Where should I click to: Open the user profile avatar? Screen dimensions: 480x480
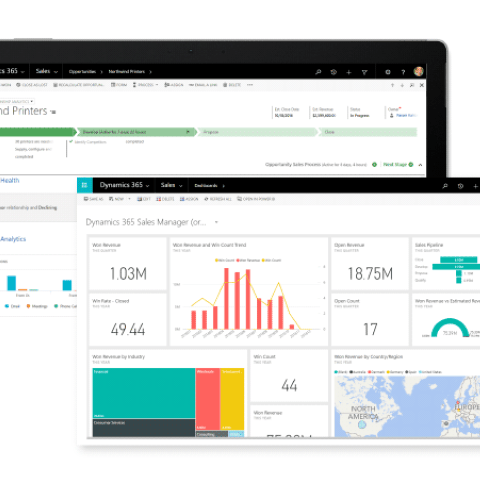[418, 71]
